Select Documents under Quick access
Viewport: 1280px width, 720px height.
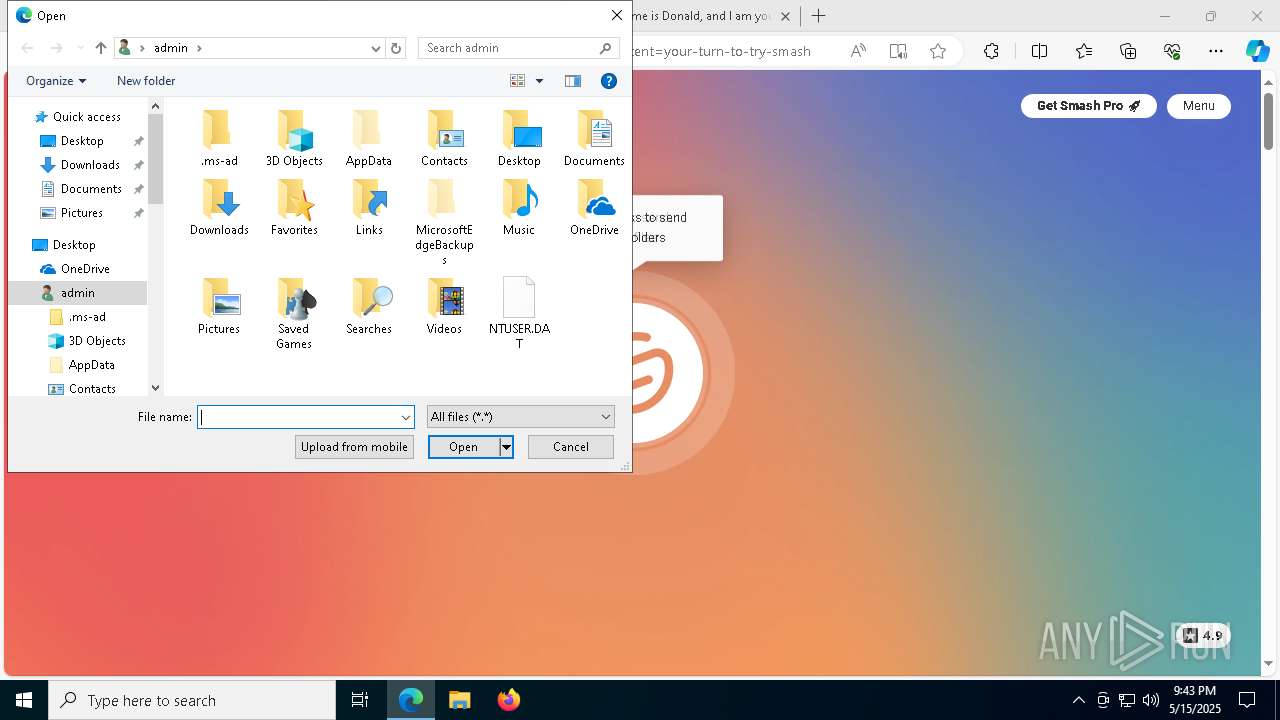click(91, 189)
